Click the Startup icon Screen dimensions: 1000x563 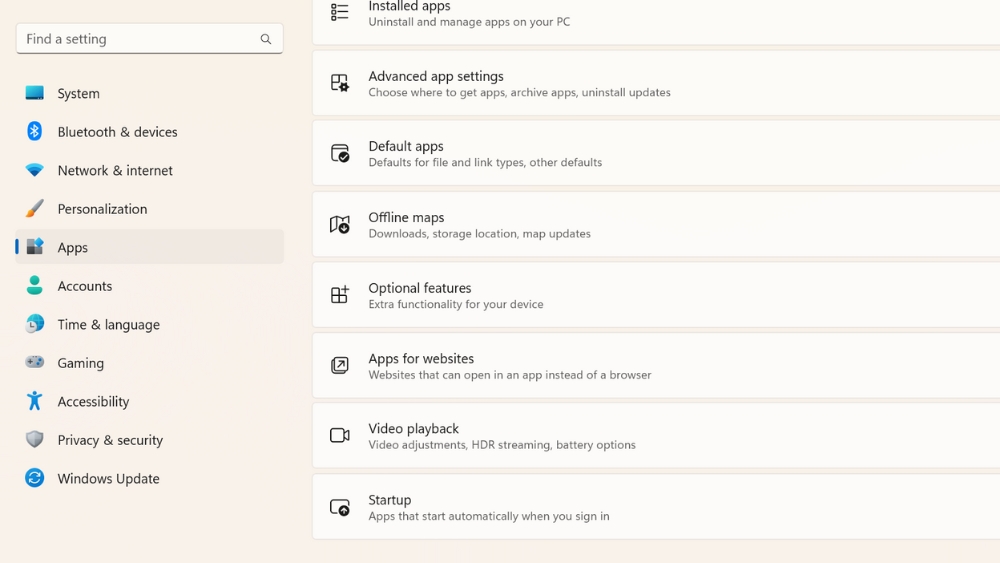tap(340, 507)
